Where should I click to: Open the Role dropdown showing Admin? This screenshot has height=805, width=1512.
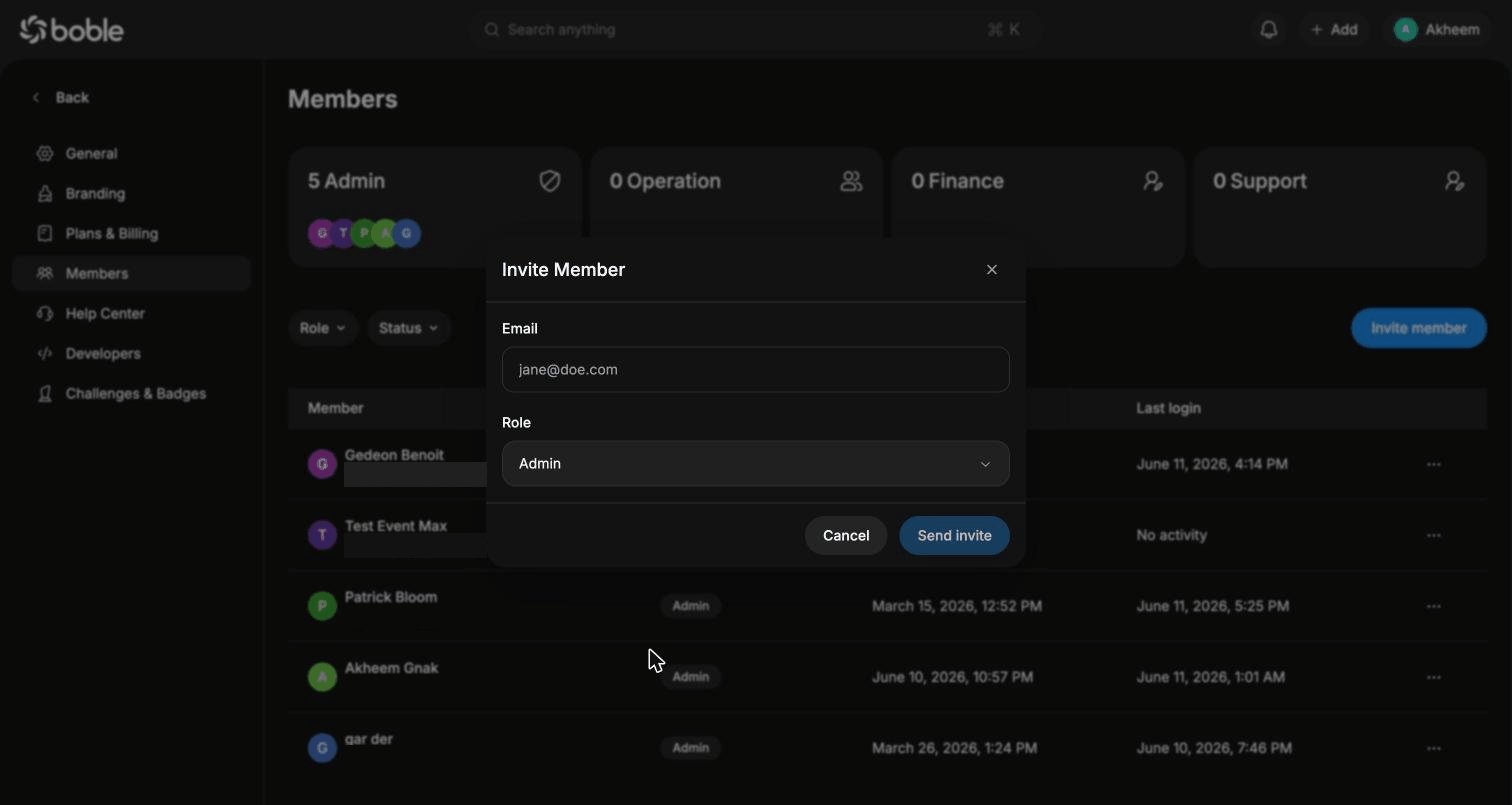tap(756, 464)
